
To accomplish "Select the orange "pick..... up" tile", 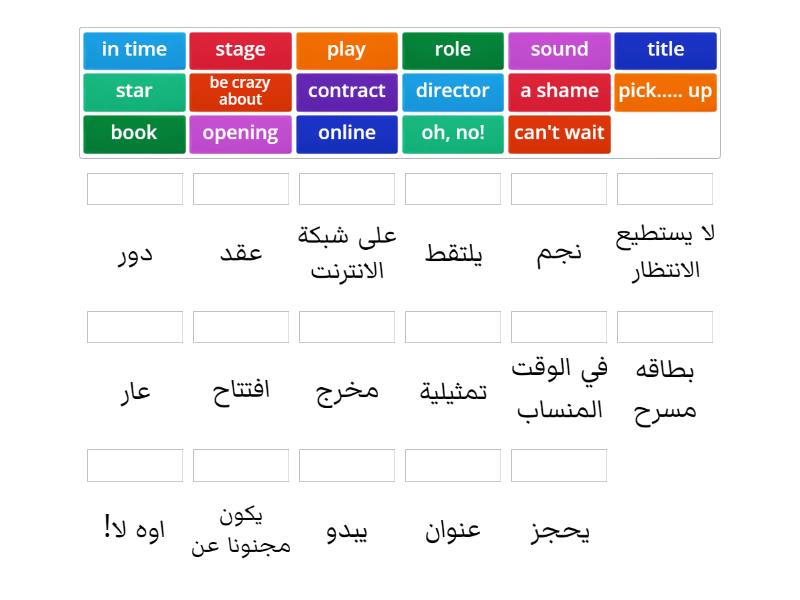I will point(665,92).
